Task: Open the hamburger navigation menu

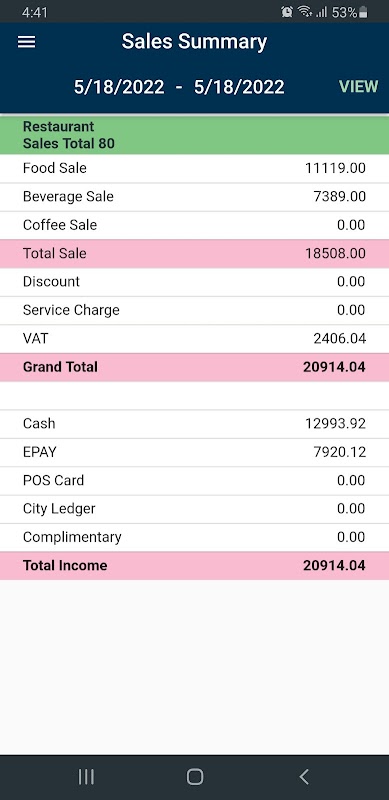Action: tap(27, 42)
